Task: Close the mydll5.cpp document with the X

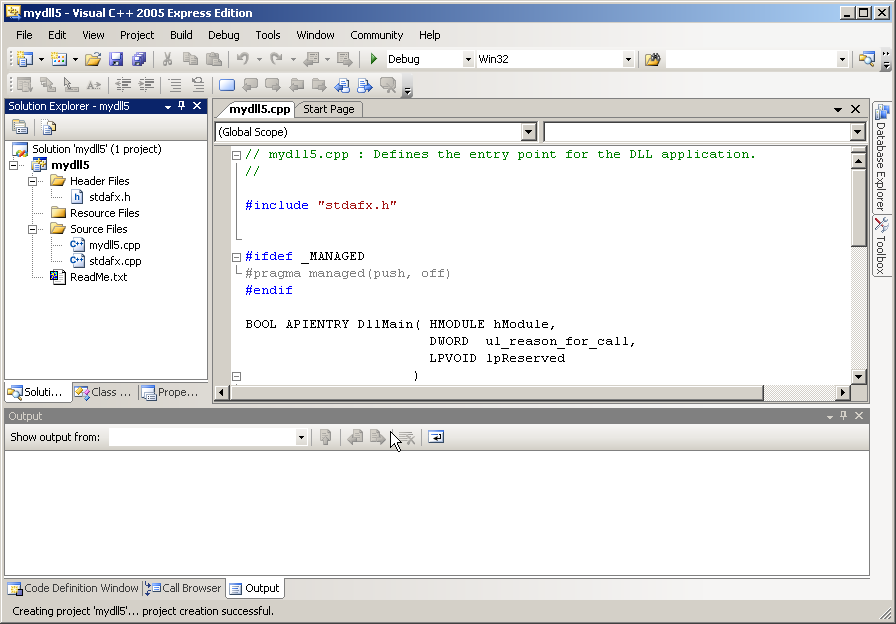Action: coord(855,109)
